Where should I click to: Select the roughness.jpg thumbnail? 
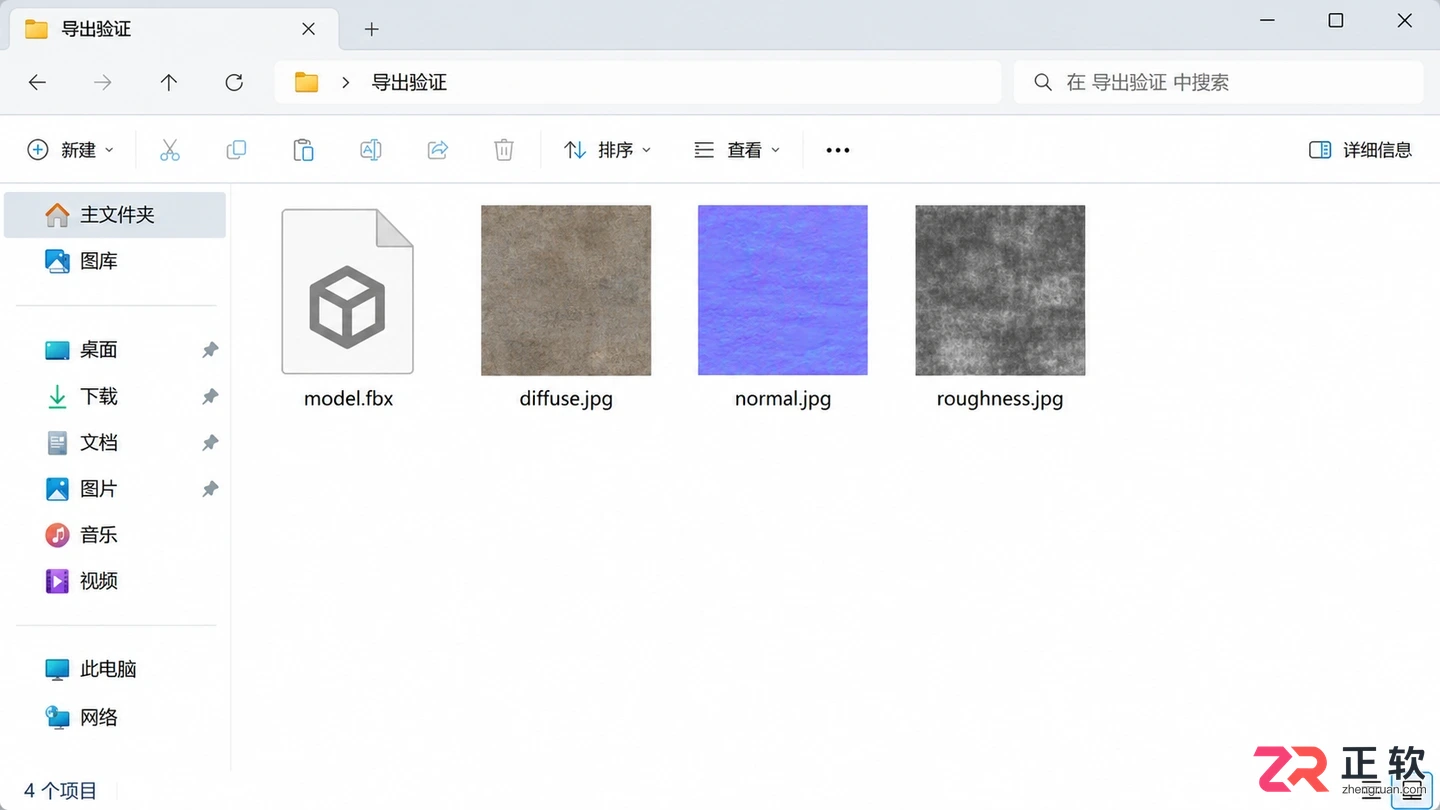tap(1000, 291)
